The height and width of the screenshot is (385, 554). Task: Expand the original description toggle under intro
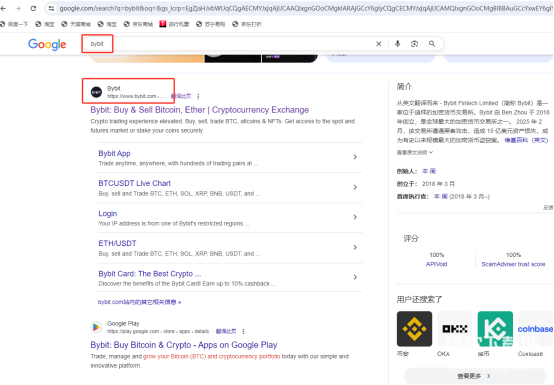pyautogui.click(x=414, y=153)
